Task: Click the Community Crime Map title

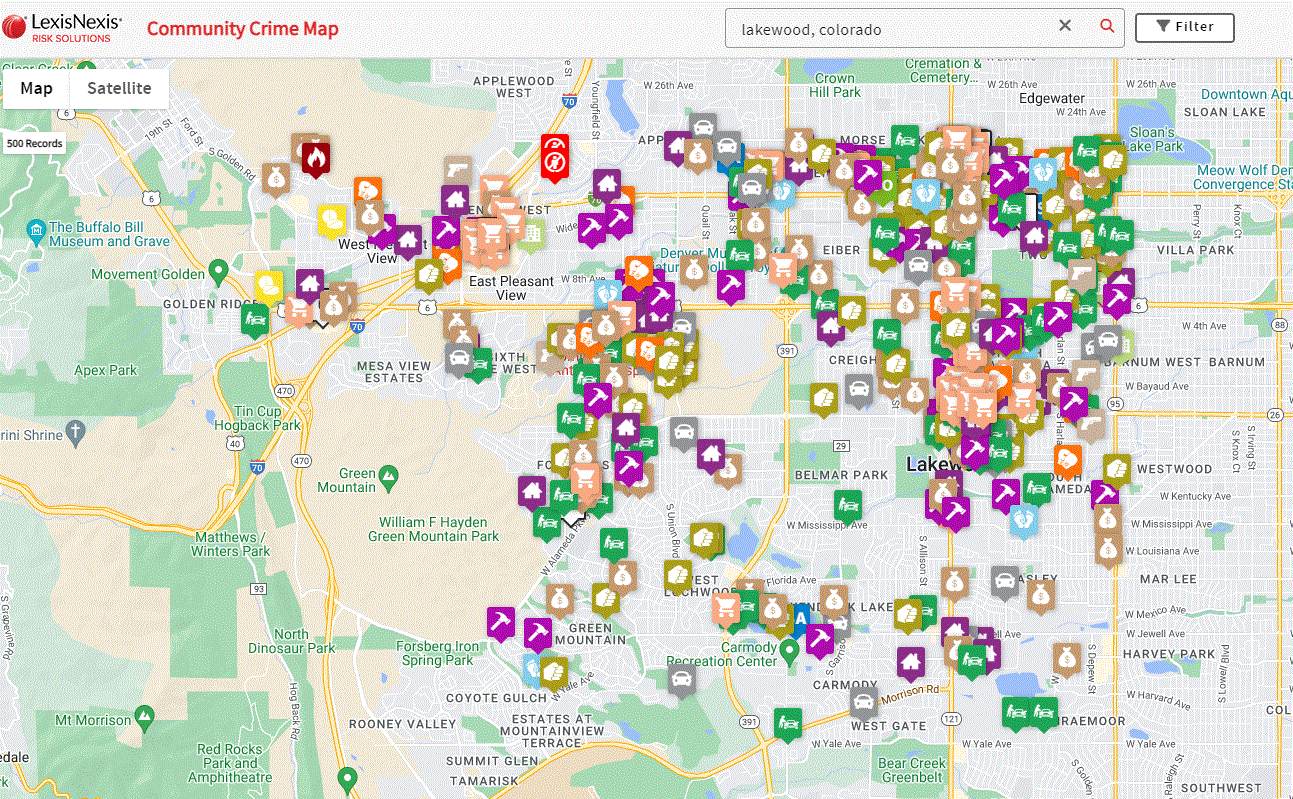Action: (243, 28)
